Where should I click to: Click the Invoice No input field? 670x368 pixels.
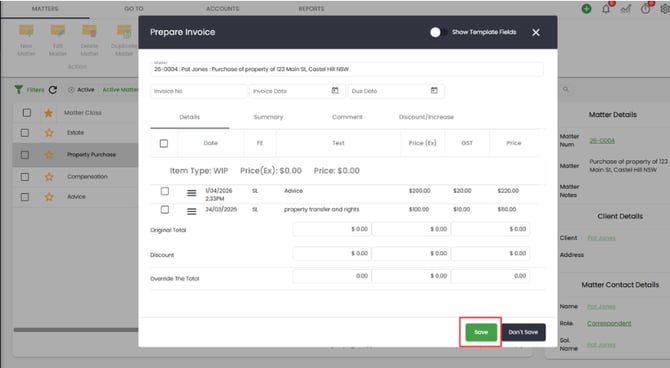click(x=198, y=91)
